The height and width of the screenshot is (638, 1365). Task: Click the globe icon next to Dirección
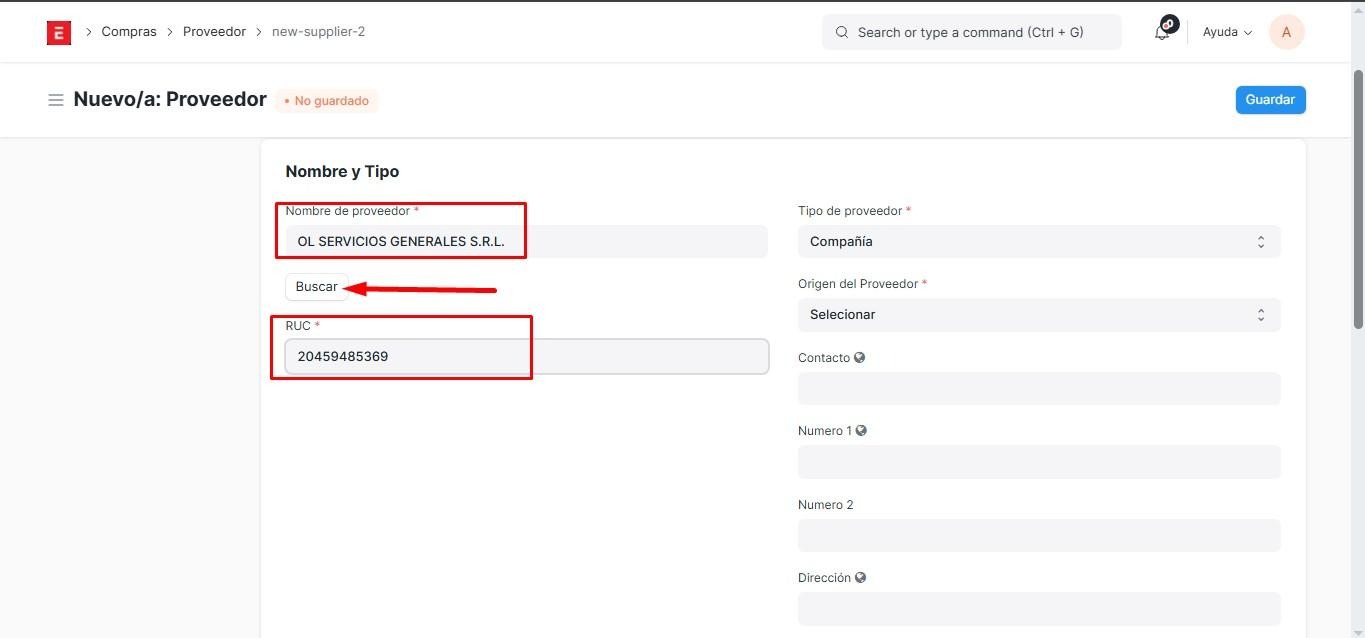click(860, 578)
